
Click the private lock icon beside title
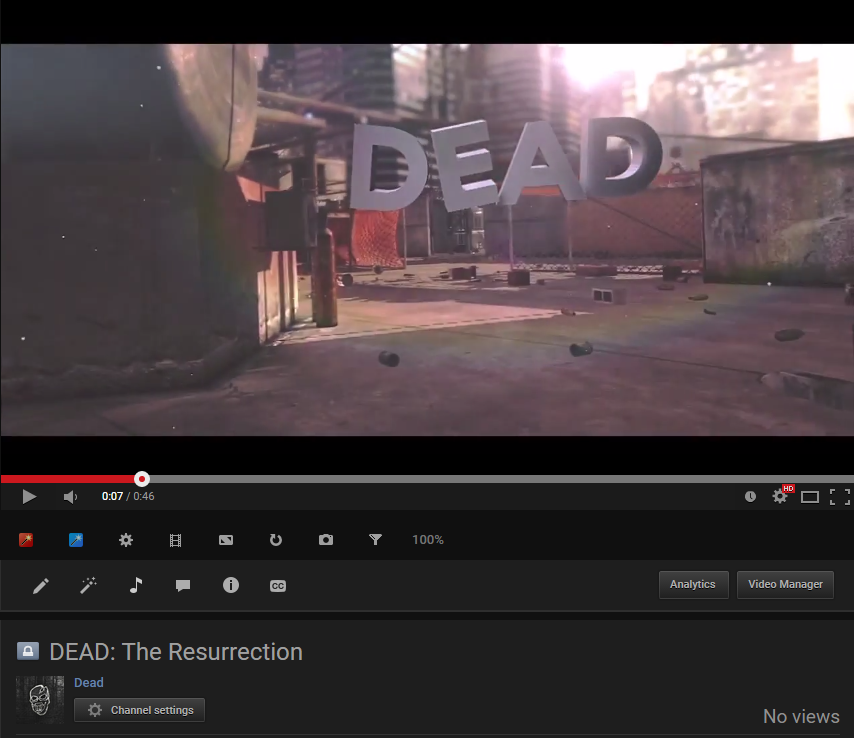coord(28,651)
